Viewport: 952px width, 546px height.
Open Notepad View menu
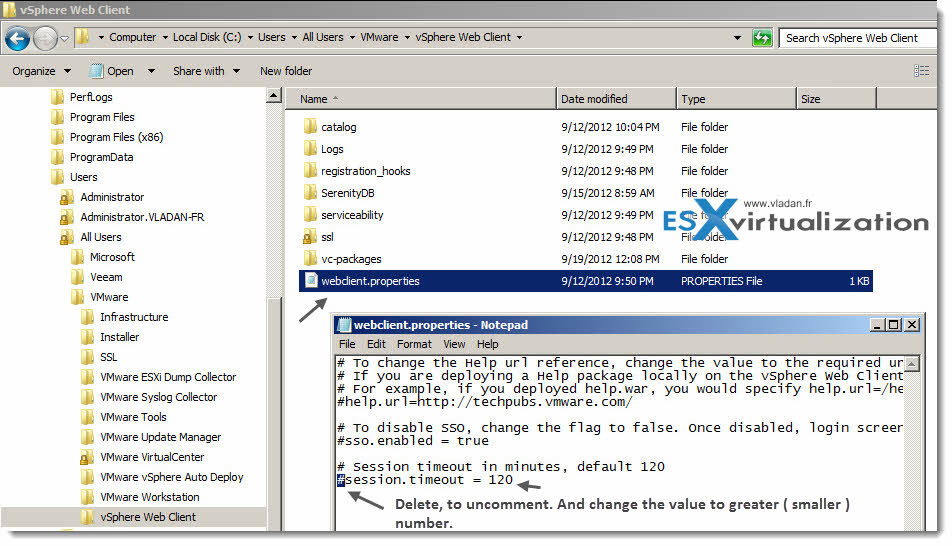pos(454,344)
